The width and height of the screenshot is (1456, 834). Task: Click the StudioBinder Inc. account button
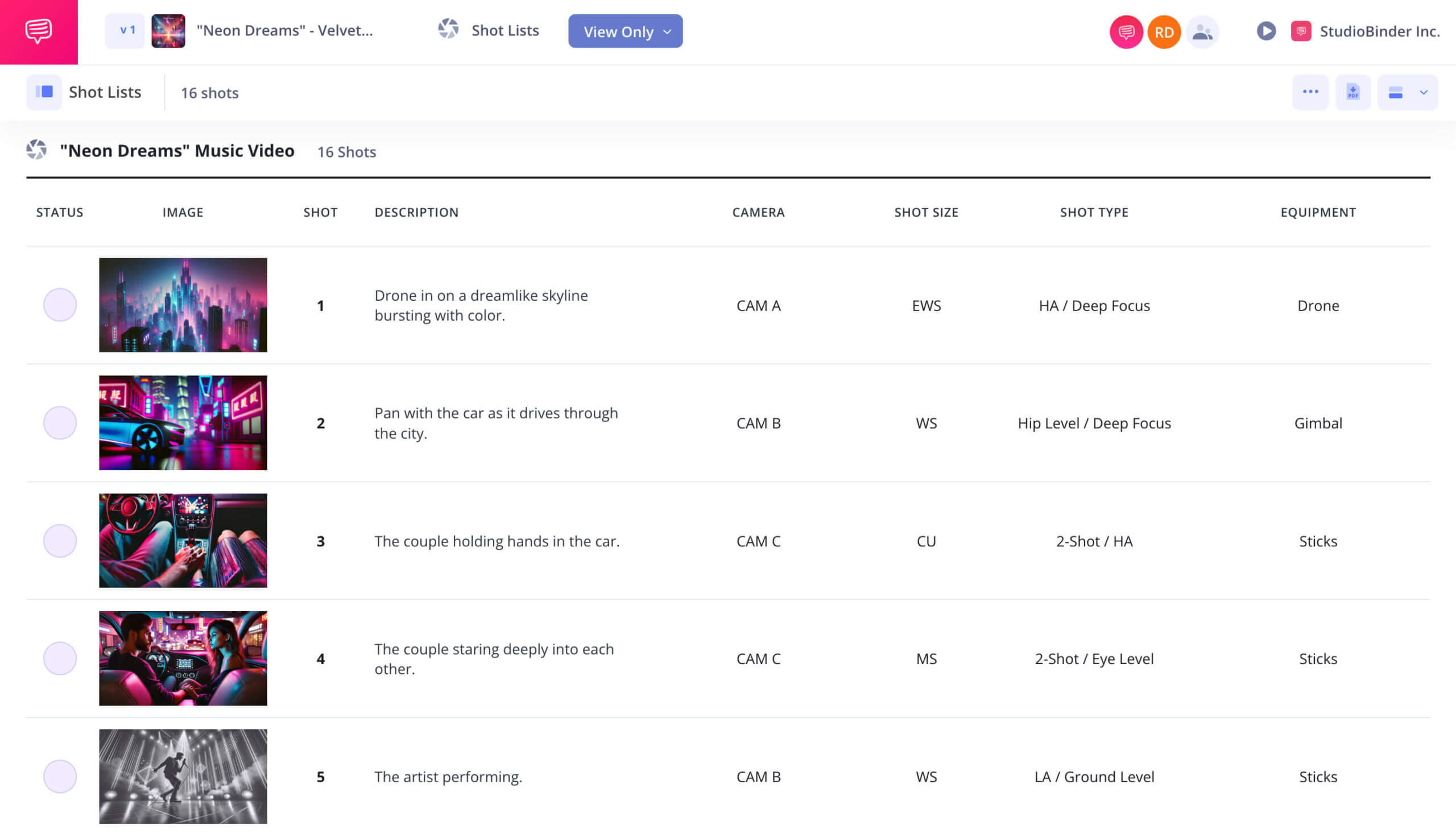point(1362,31)
